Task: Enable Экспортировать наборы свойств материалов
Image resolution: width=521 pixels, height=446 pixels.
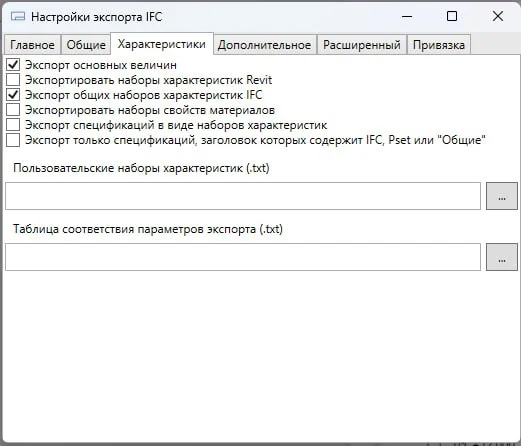Action: (13, 110)
